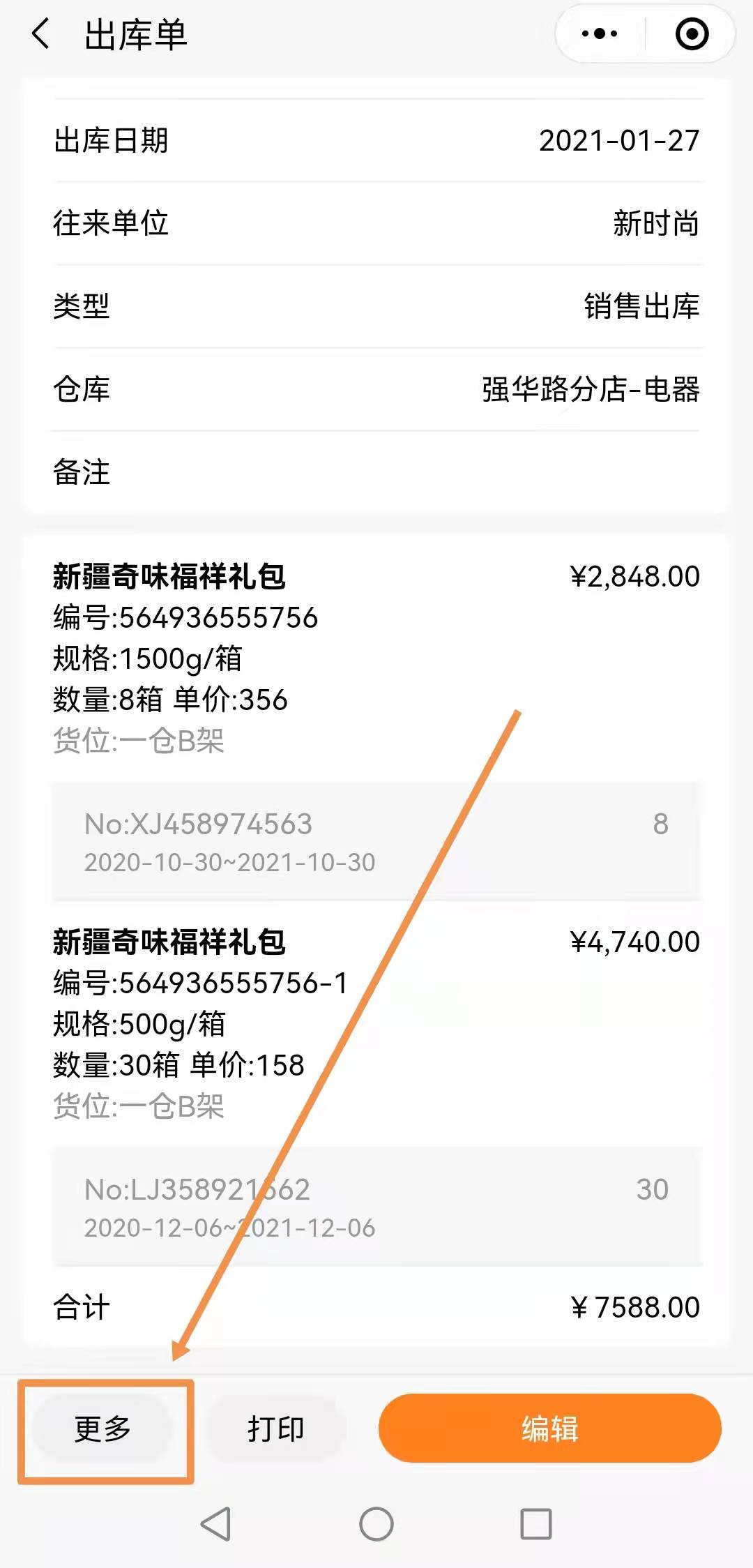Select the 往来单位 新时尚 row
753x1568 pixels.
(x=376, y=224)
